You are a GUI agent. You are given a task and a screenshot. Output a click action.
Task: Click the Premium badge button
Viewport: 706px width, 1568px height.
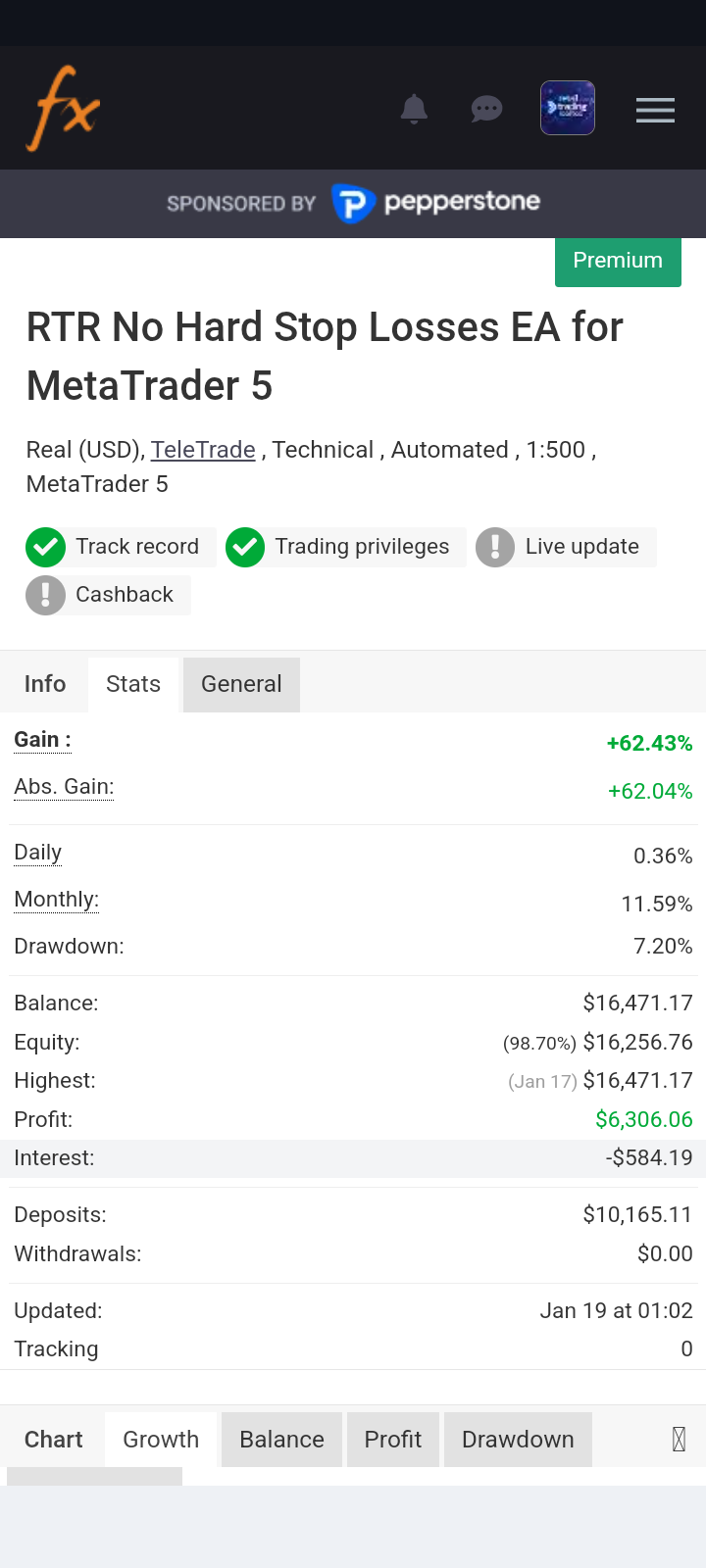(x=618, y=261)
